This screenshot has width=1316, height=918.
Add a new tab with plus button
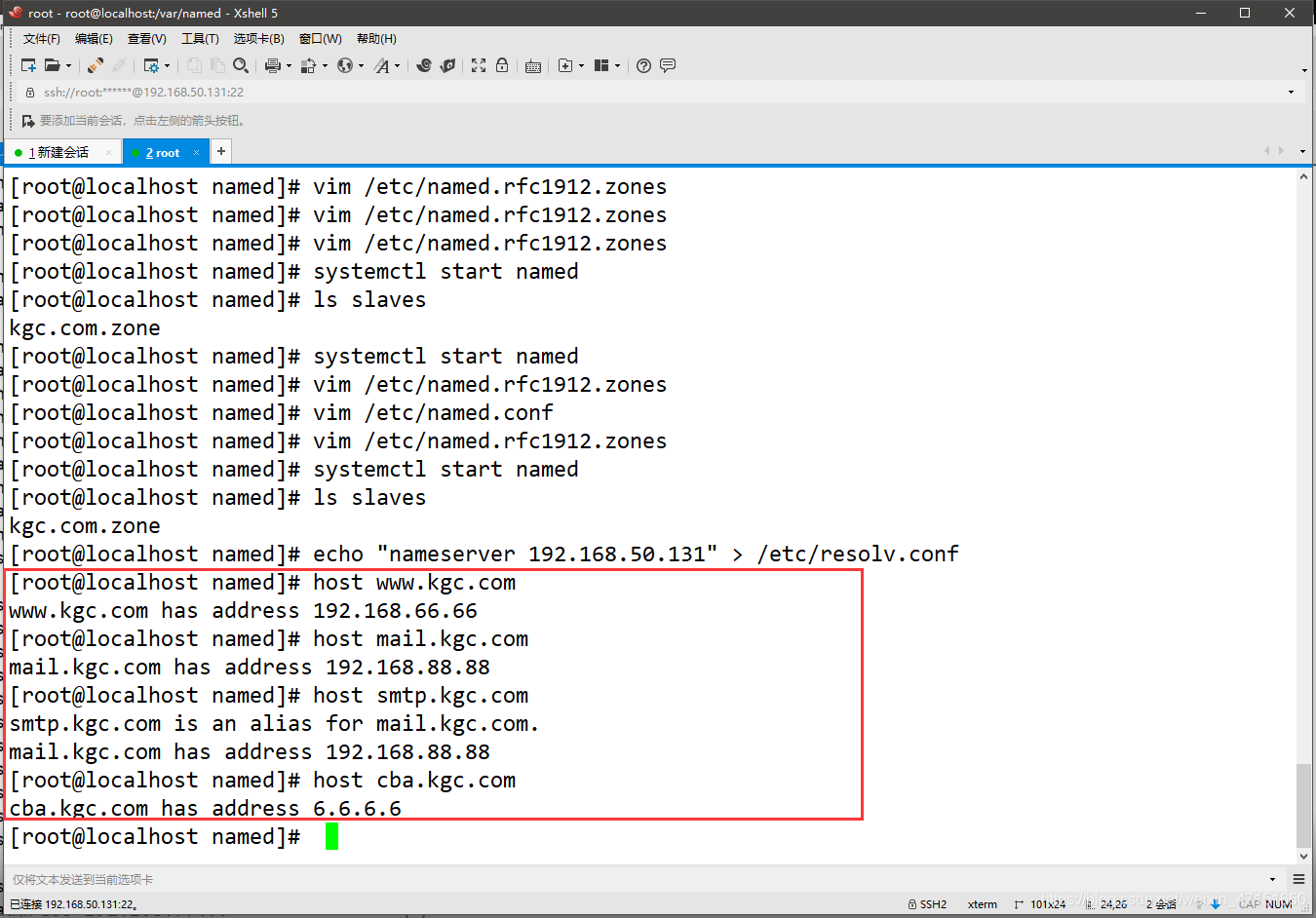coord(221,151)
